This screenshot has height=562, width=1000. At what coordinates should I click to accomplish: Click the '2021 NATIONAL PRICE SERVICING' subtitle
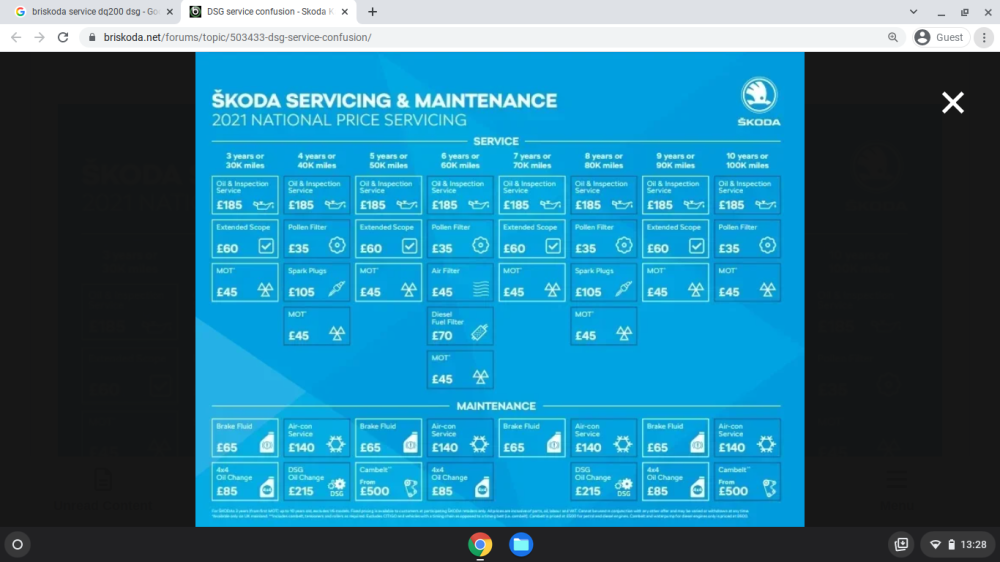339,120
